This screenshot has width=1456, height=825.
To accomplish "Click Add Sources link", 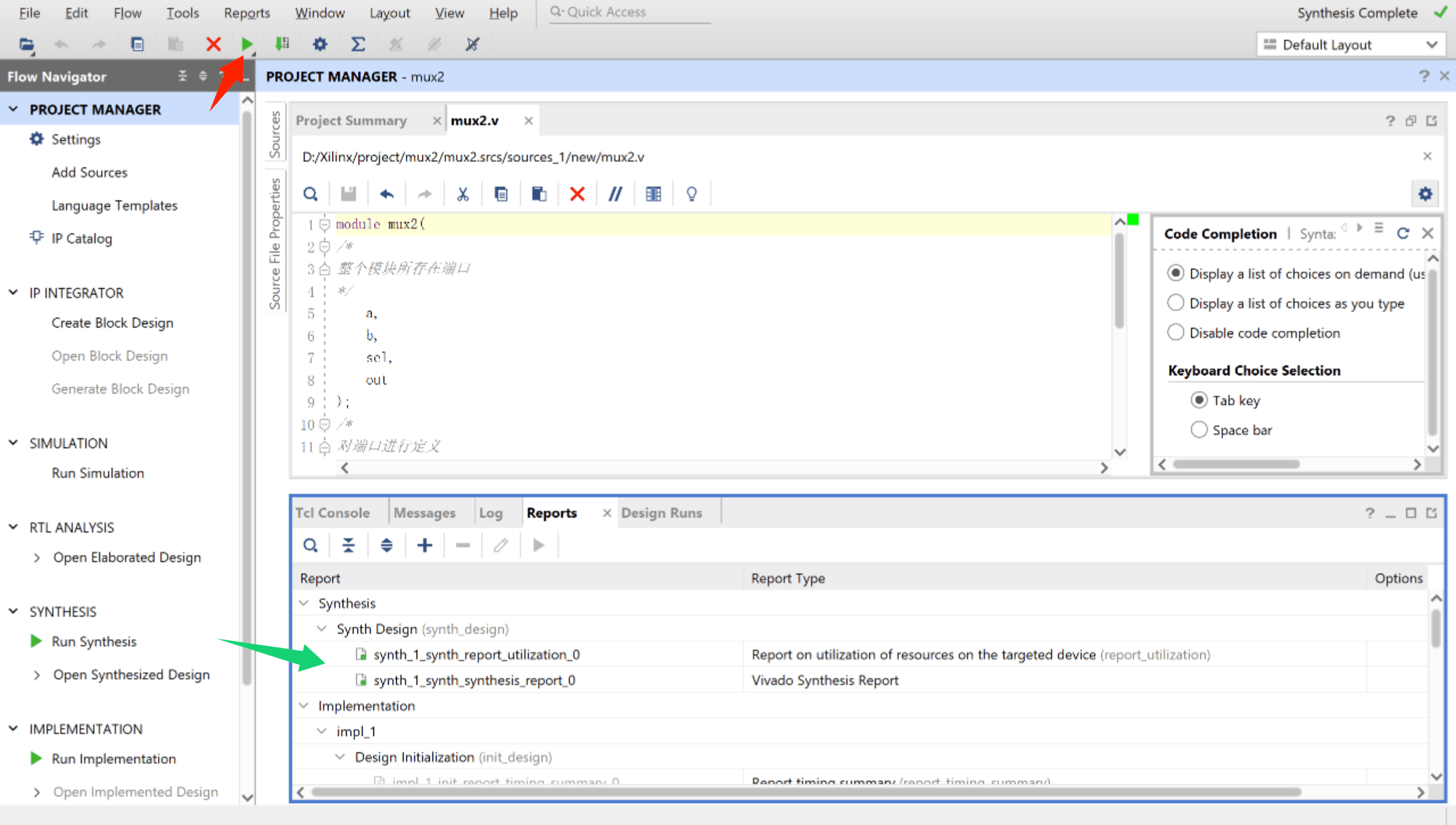I will pos(89,172).
